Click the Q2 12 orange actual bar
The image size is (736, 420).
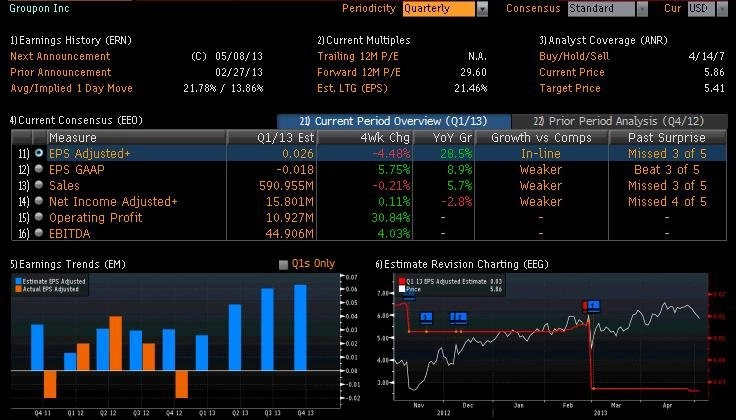116,343
